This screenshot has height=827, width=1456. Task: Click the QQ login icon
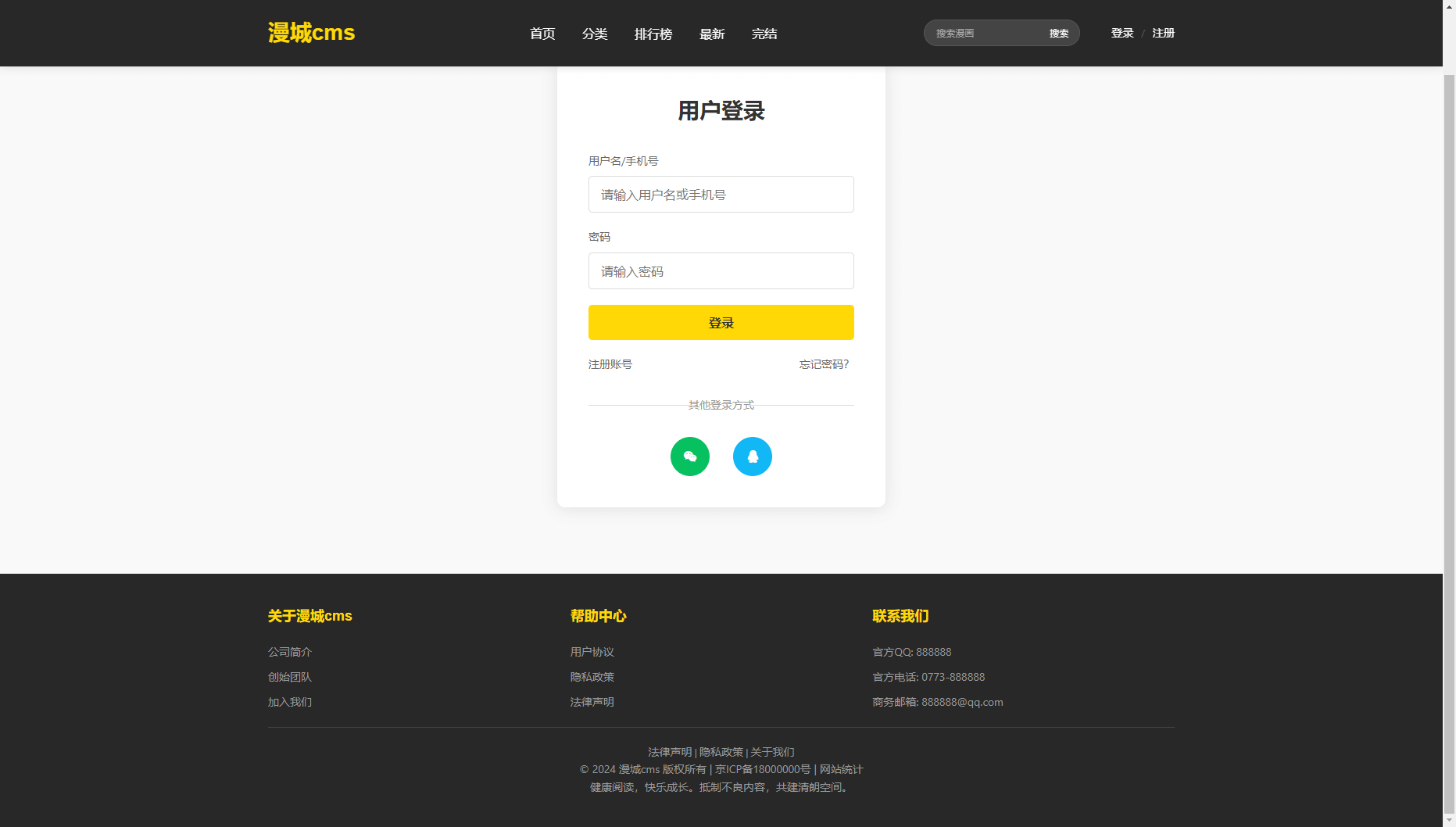752,456
